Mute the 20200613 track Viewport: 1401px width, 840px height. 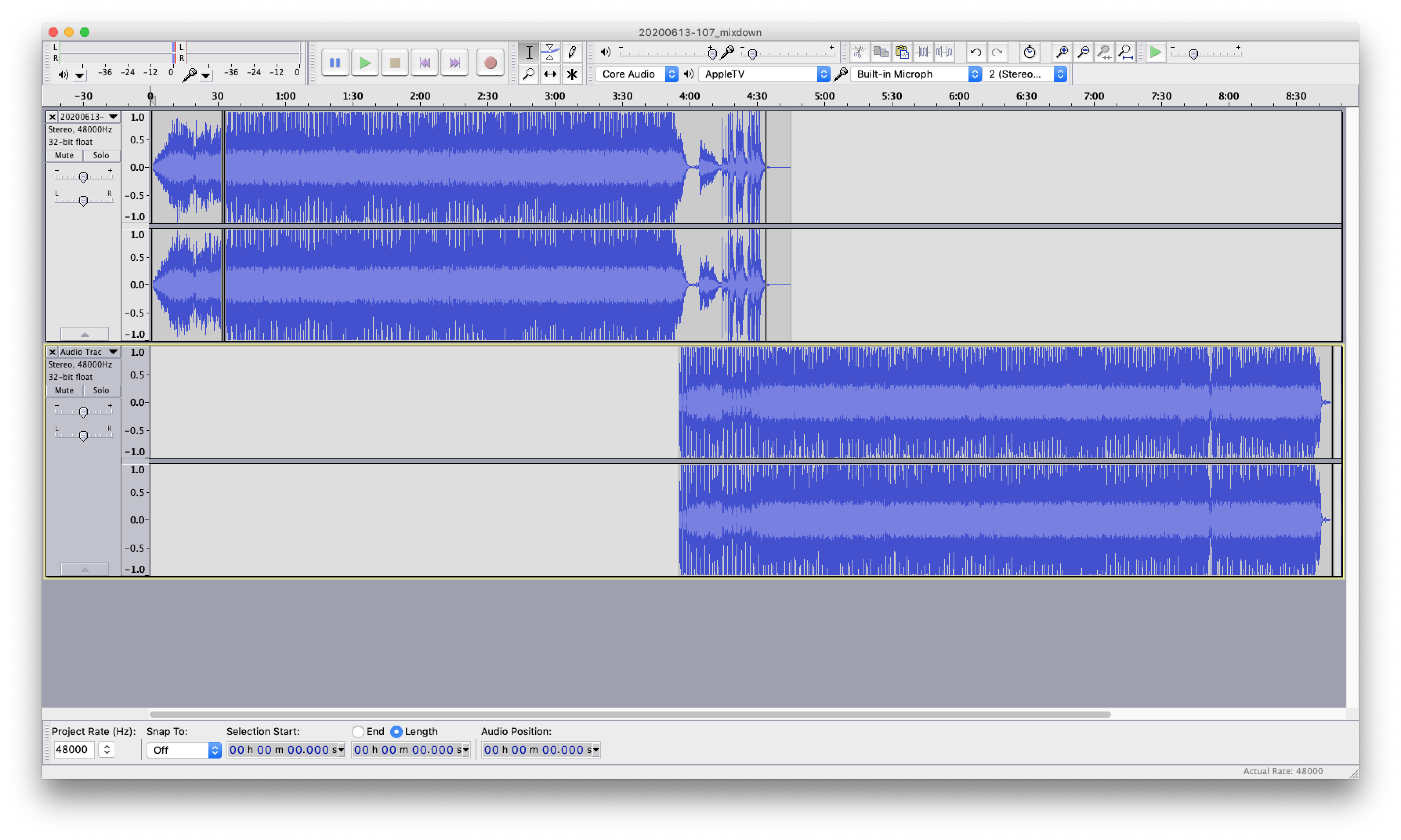(x=64, y=155)
